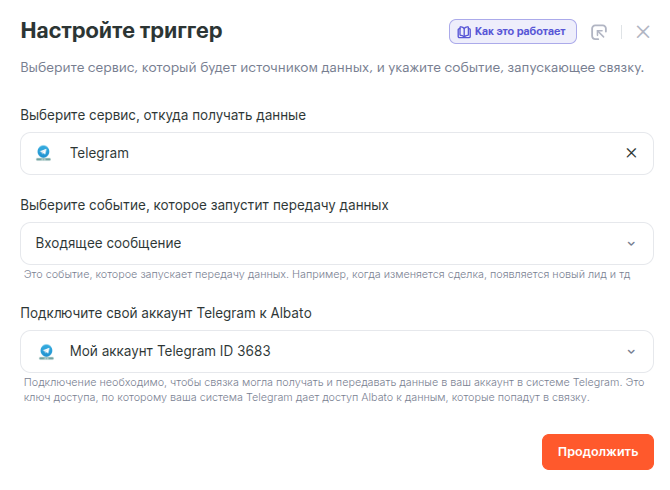The image size is (670, 490).
Task: Clear the selected Telegram service
Action: pyautogui.click(x=631, y=153)
